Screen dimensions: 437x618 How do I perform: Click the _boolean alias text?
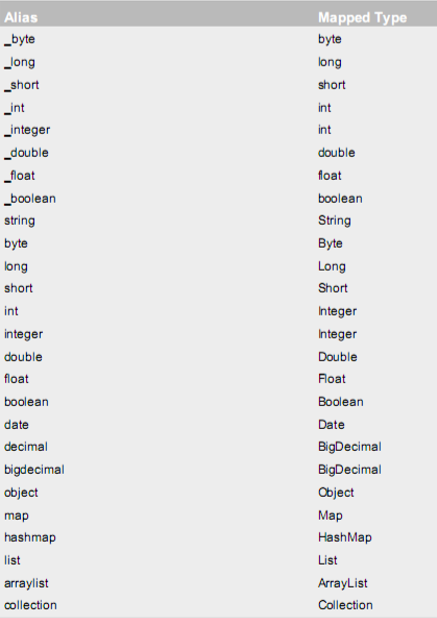point(30,198)
